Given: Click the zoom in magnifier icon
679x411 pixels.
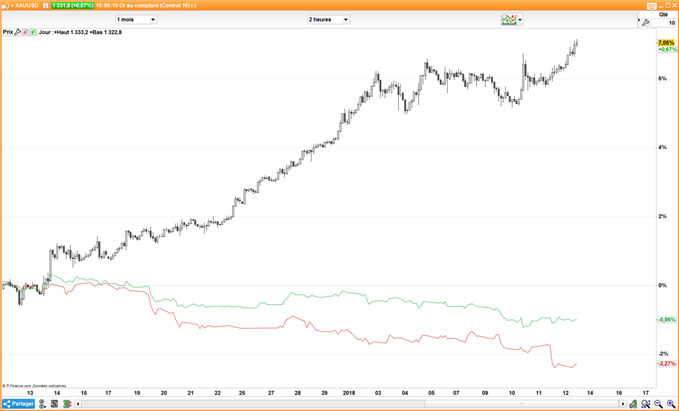Looking at the screenshot, I should coord(671,404).
